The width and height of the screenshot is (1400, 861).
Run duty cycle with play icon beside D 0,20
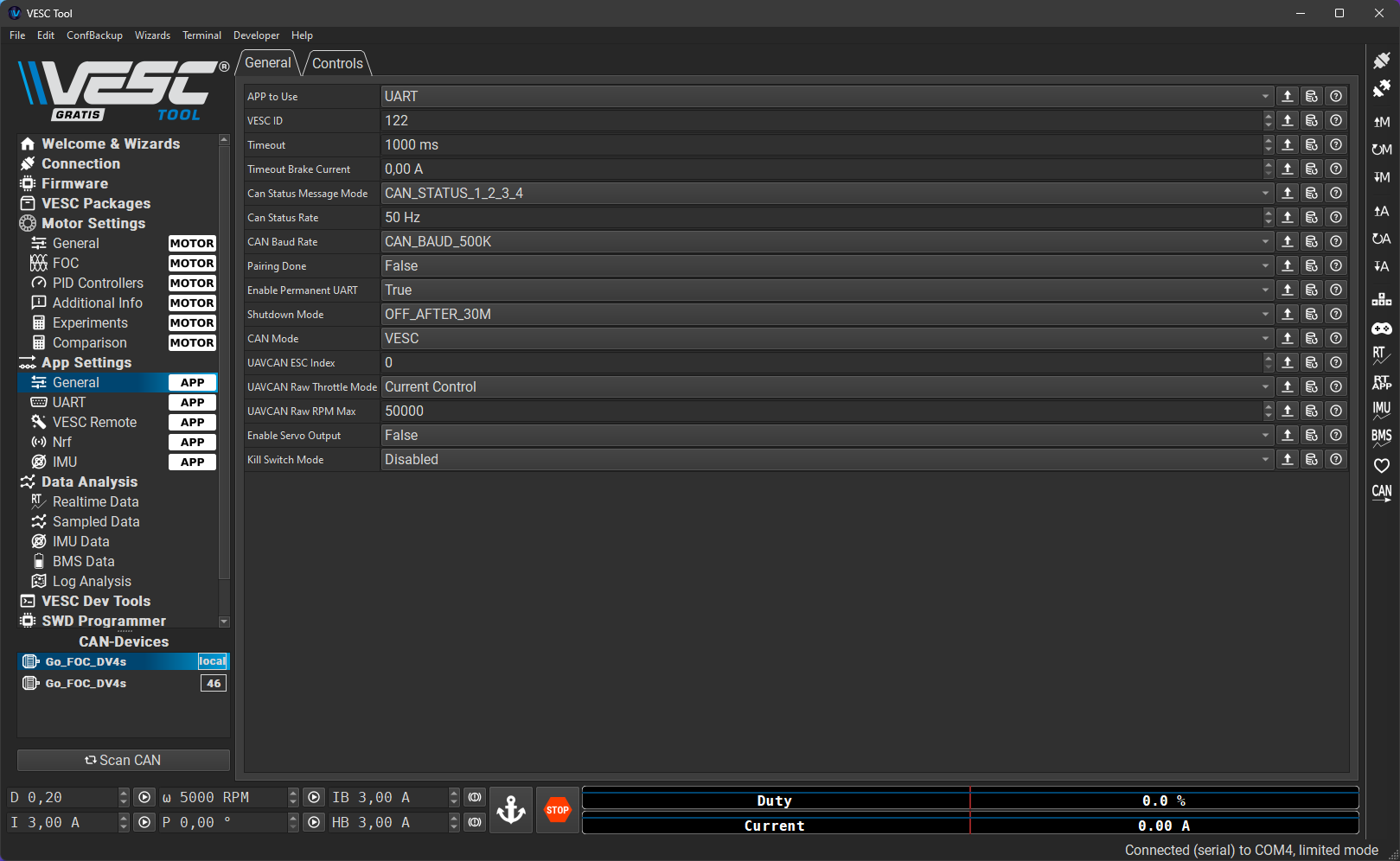click(x=144, y=797)
